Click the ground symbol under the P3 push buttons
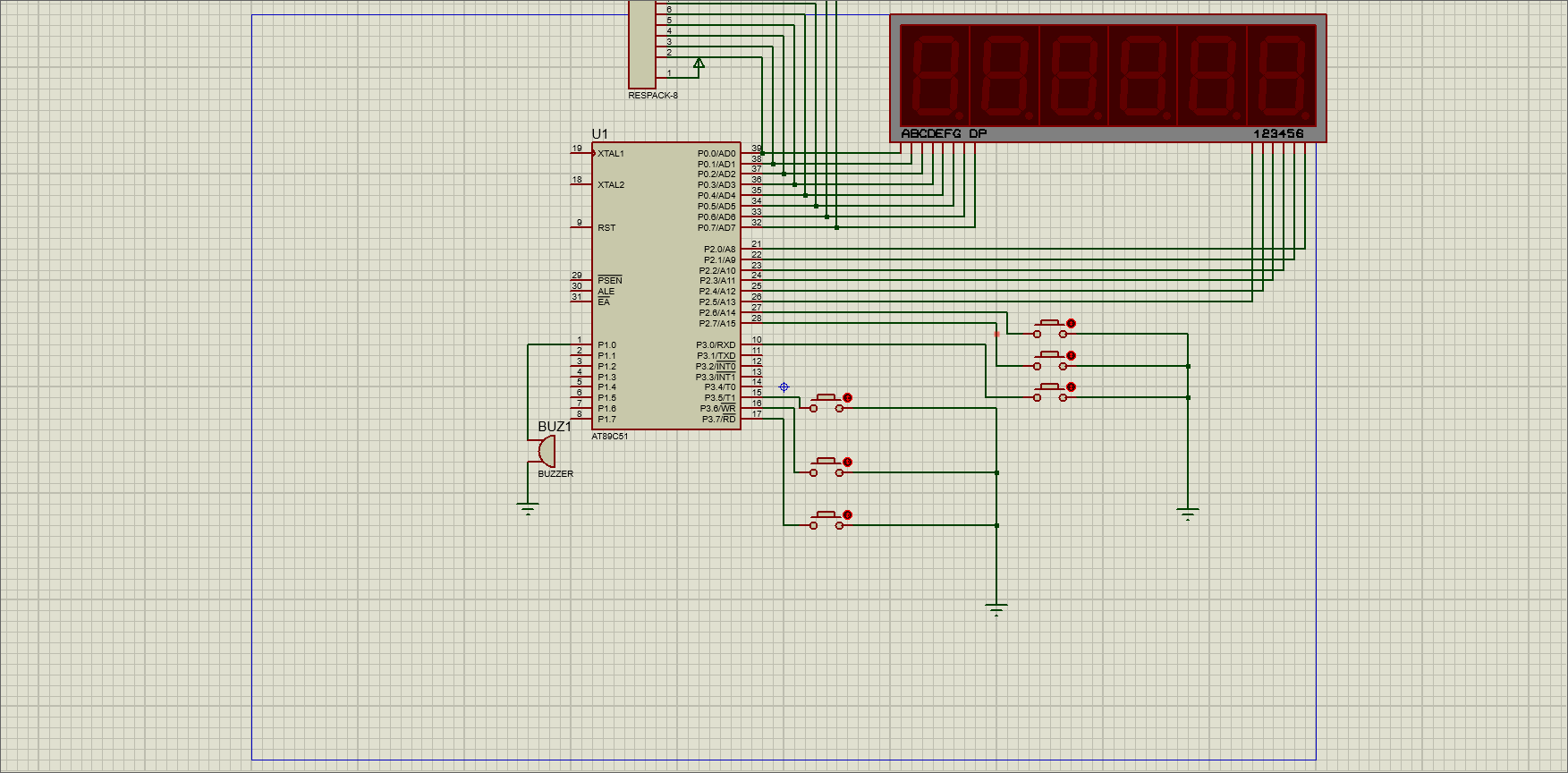Viewport: 1568px width, 773px height. click(996, 611)
